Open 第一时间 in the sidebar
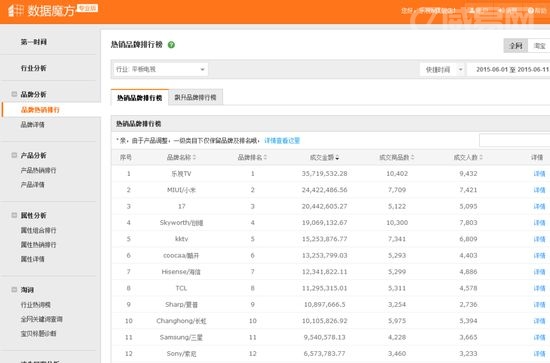This screenshot has height=363, width=550. [34, 42]
